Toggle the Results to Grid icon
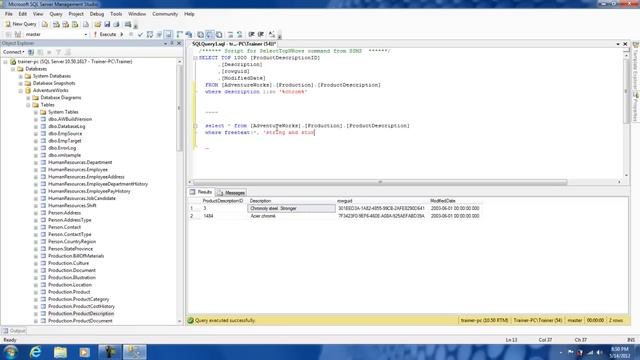This screenshot has width=640, height=360. coord(209,35)
